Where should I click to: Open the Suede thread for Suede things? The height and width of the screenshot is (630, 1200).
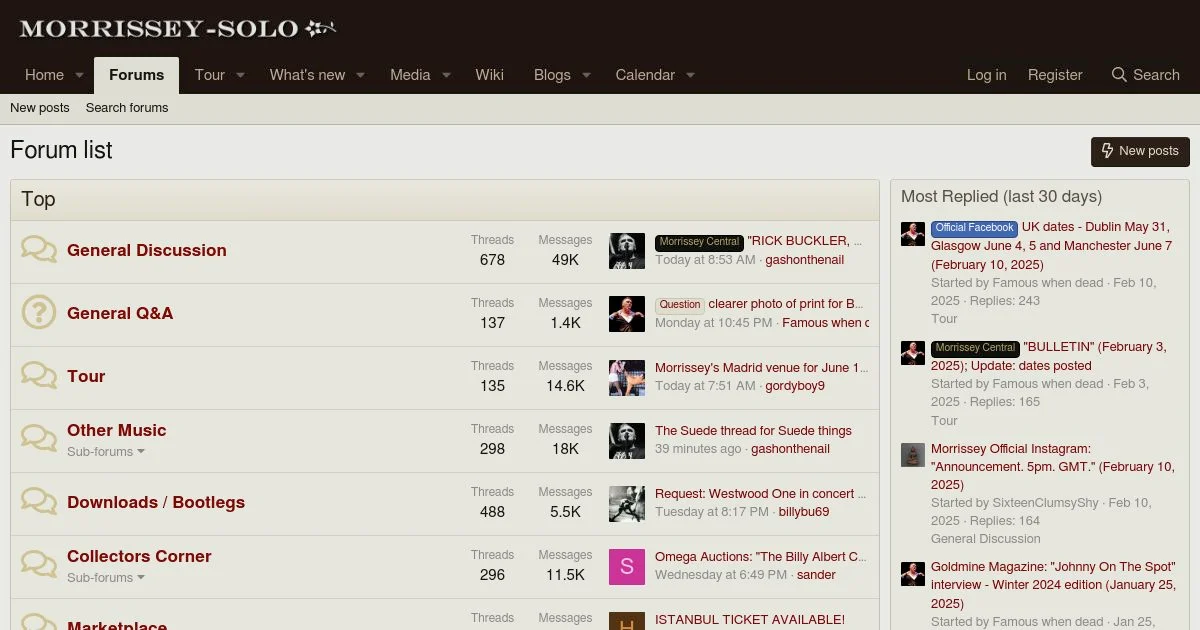pyautogui.click(x=753, y=431)
